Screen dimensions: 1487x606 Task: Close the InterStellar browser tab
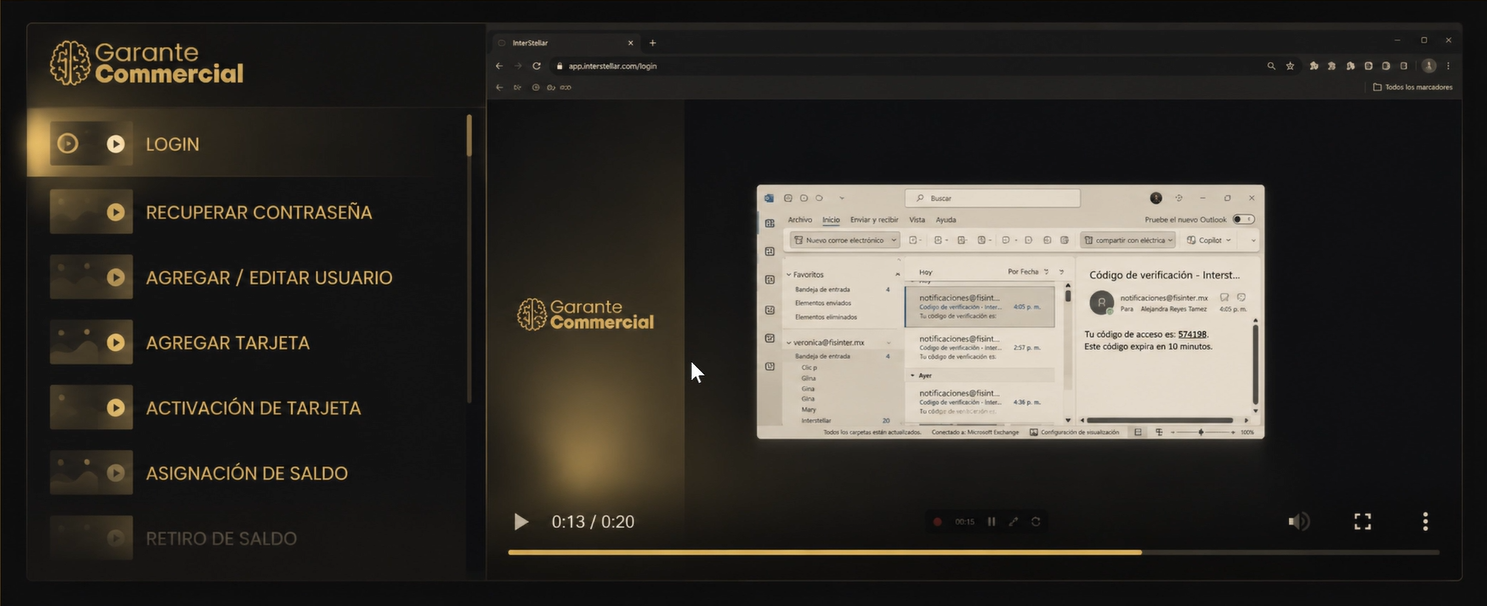click(x=630, y=43)
